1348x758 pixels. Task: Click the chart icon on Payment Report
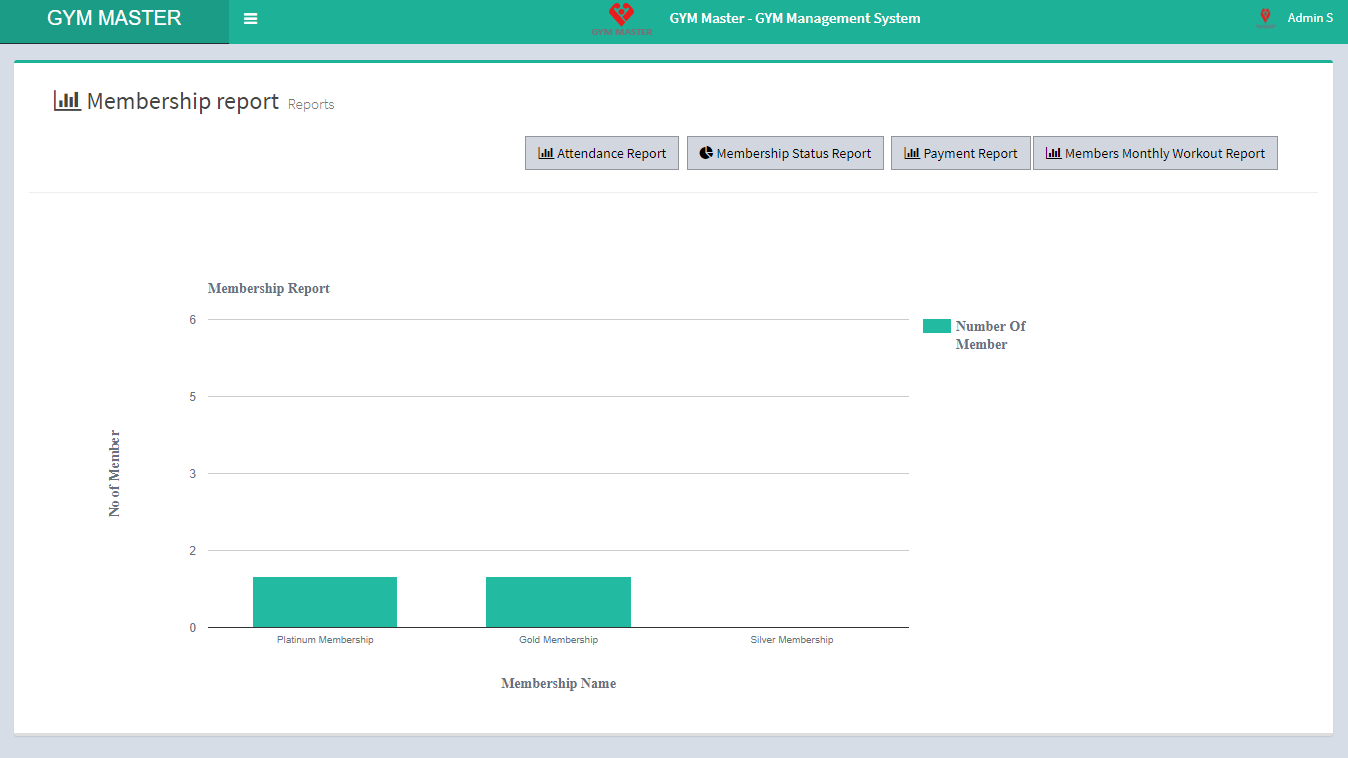coord(911,153)
